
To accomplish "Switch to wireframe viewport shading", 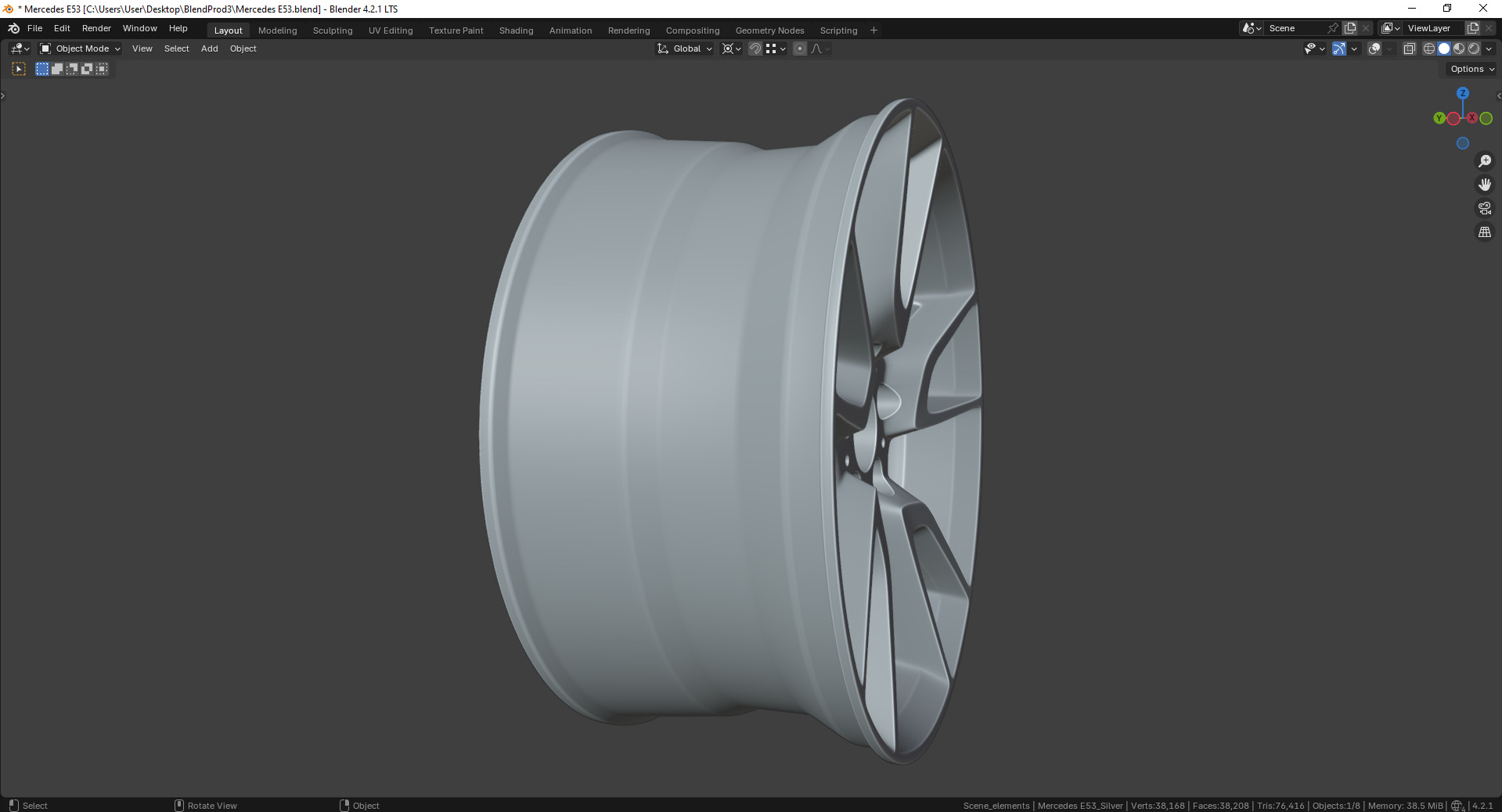I will [1429, 49].
